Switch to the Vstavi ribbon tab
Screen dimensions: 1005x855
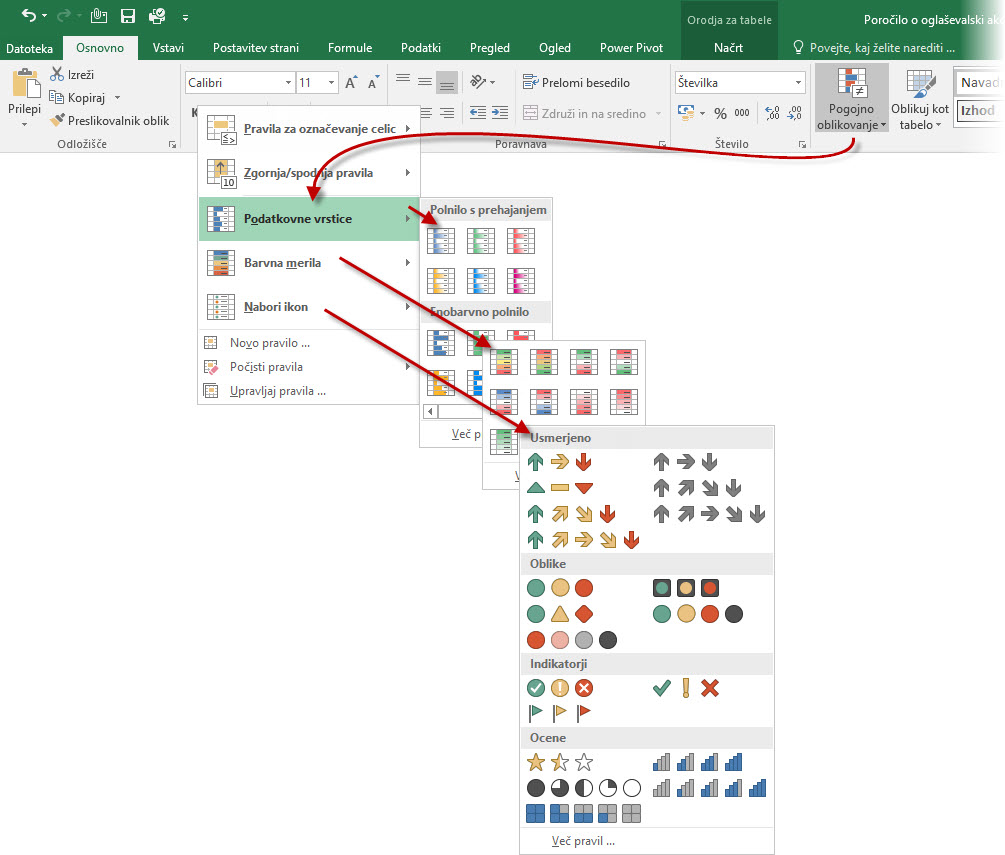pyautogui.click(x=168, y=47)
